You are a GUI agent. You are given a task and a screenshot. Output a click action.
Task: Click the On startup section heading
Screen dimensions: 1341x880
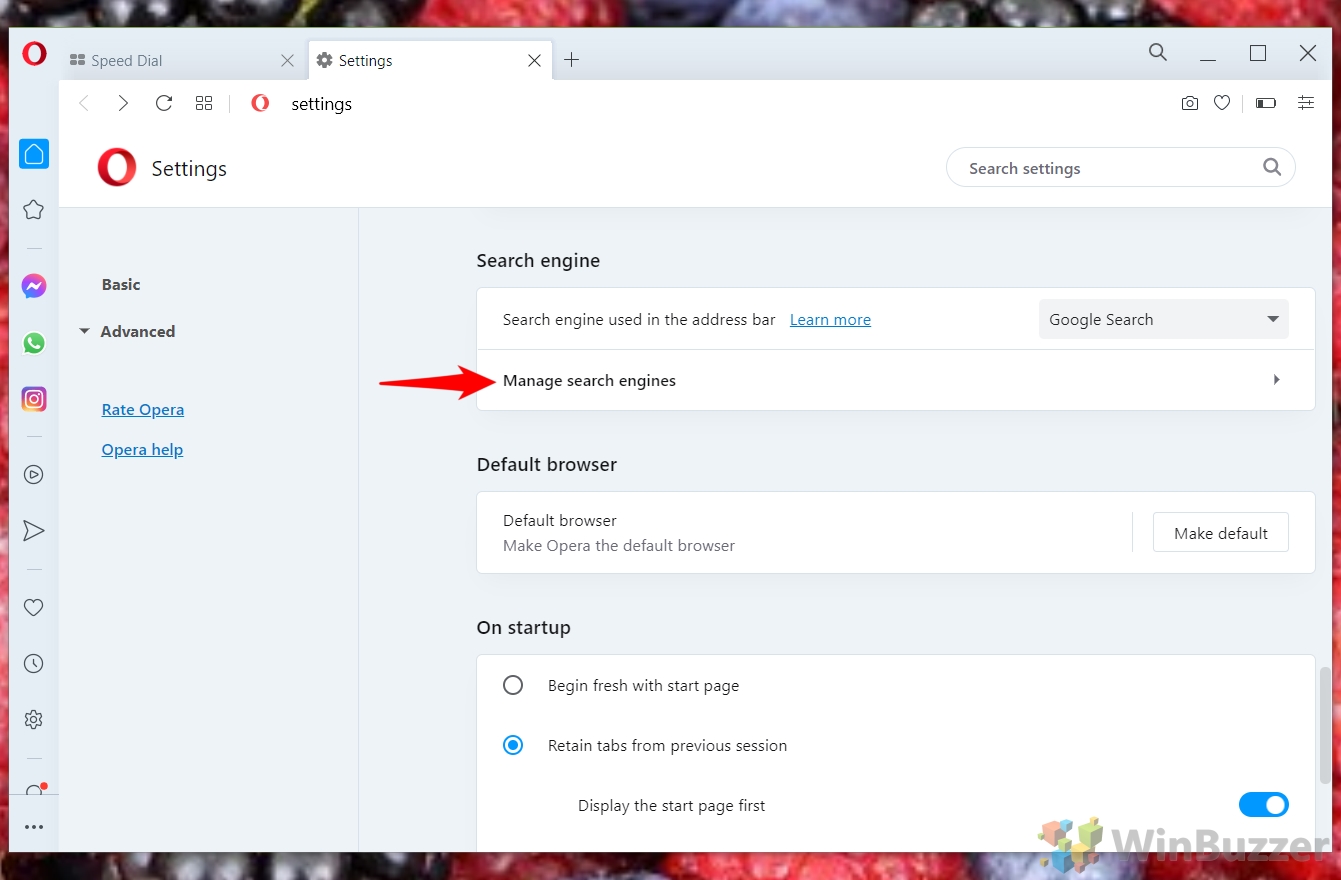pyautogui.click(x=524, y=627)
